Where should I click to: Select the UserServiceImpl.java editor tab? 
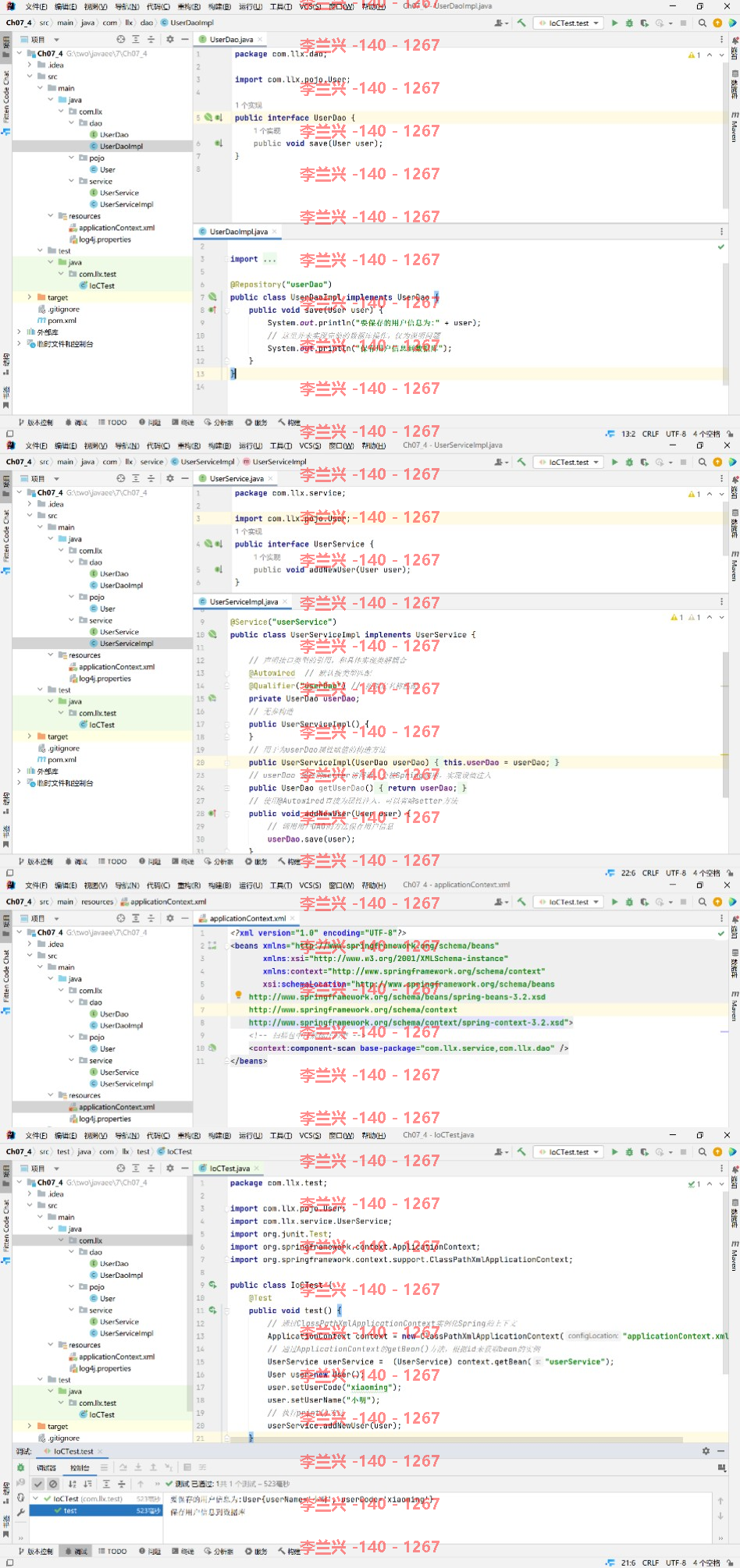tap(243, 602)
